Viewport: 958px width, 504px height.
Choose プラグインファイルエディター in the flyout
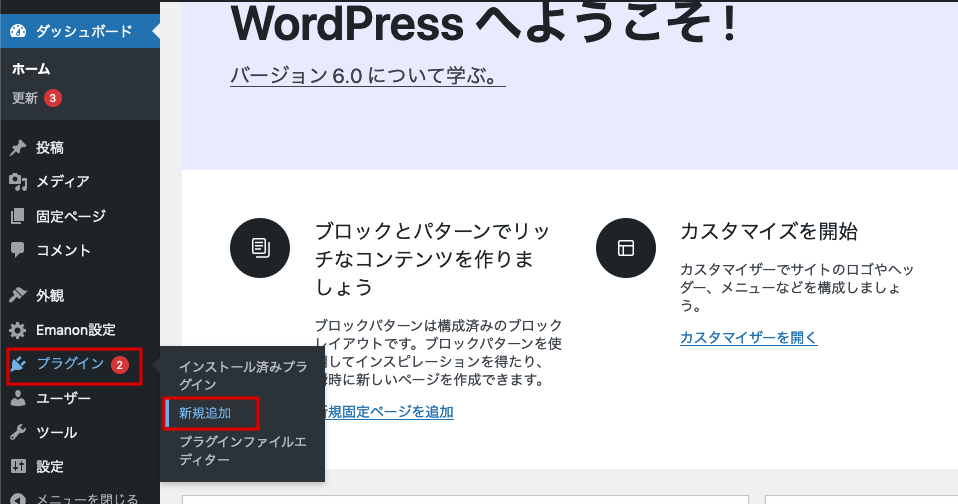click(243, 450)
